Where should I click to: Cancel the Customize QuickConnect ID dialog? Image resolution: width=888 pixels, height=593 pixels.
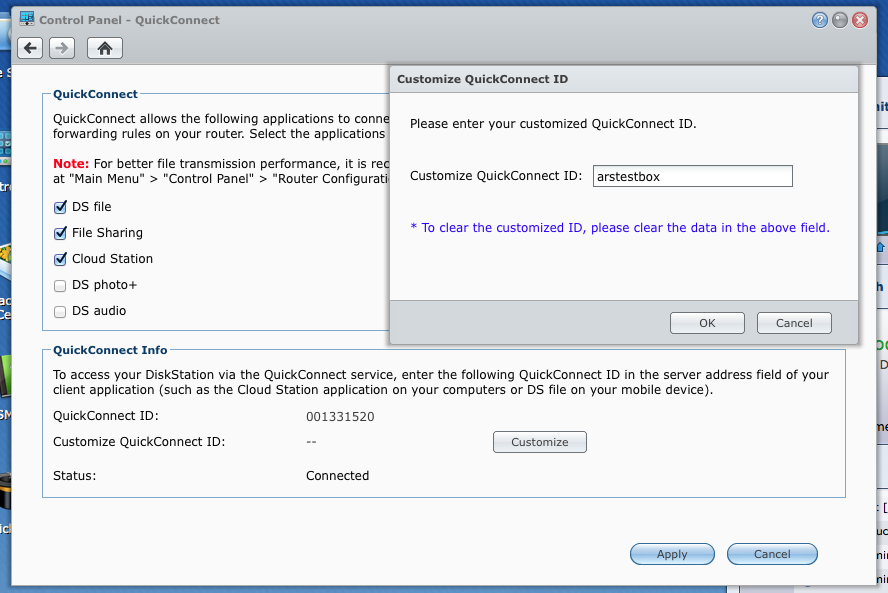[794, 323]
